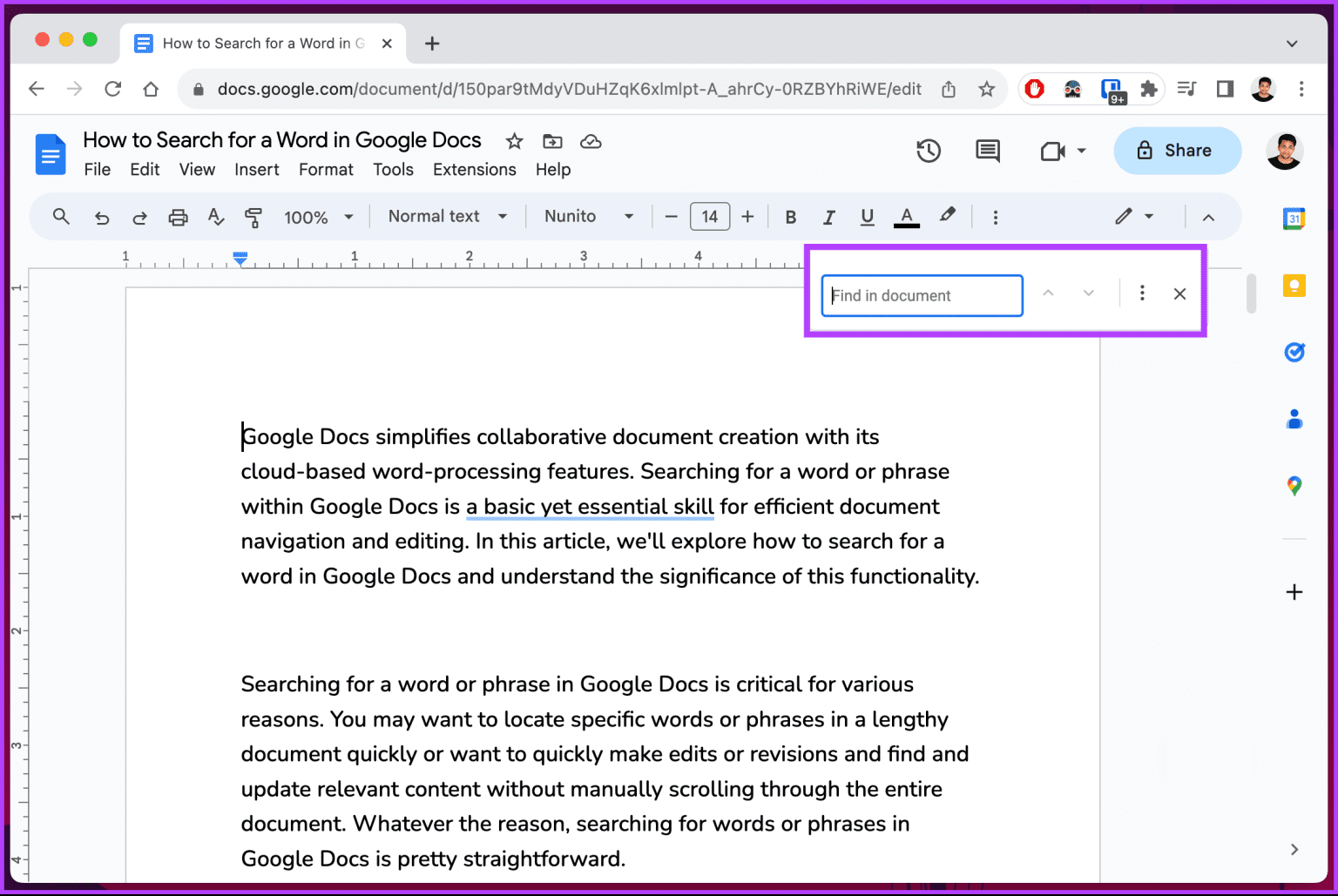Open the comment history panel

click(x=987, y=151)
